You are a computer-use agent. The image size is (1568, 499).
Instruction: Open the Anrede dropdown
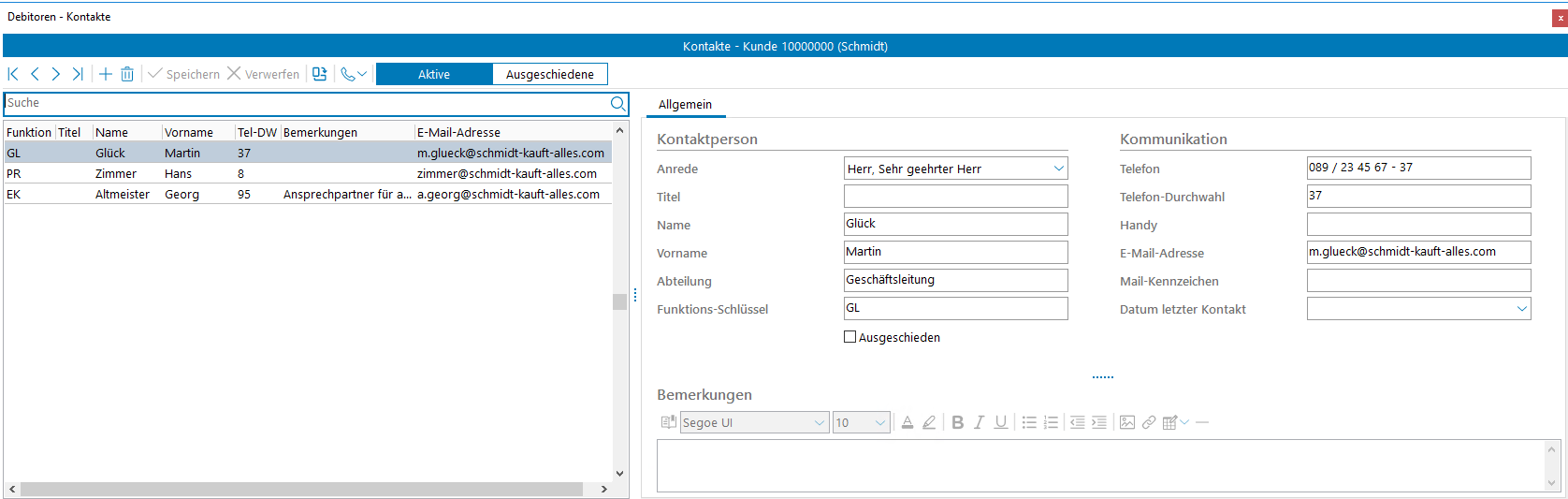1058,169
